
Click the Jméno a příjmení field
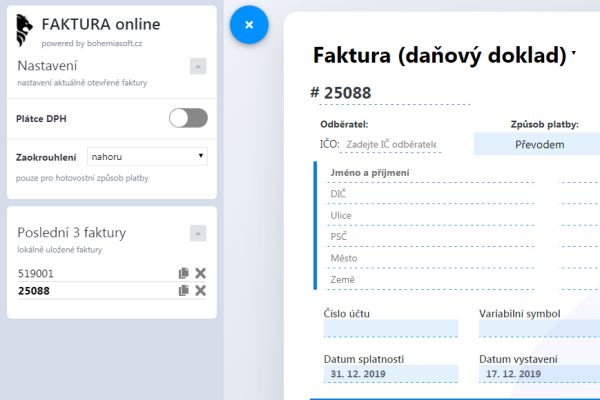pos(430,173)
